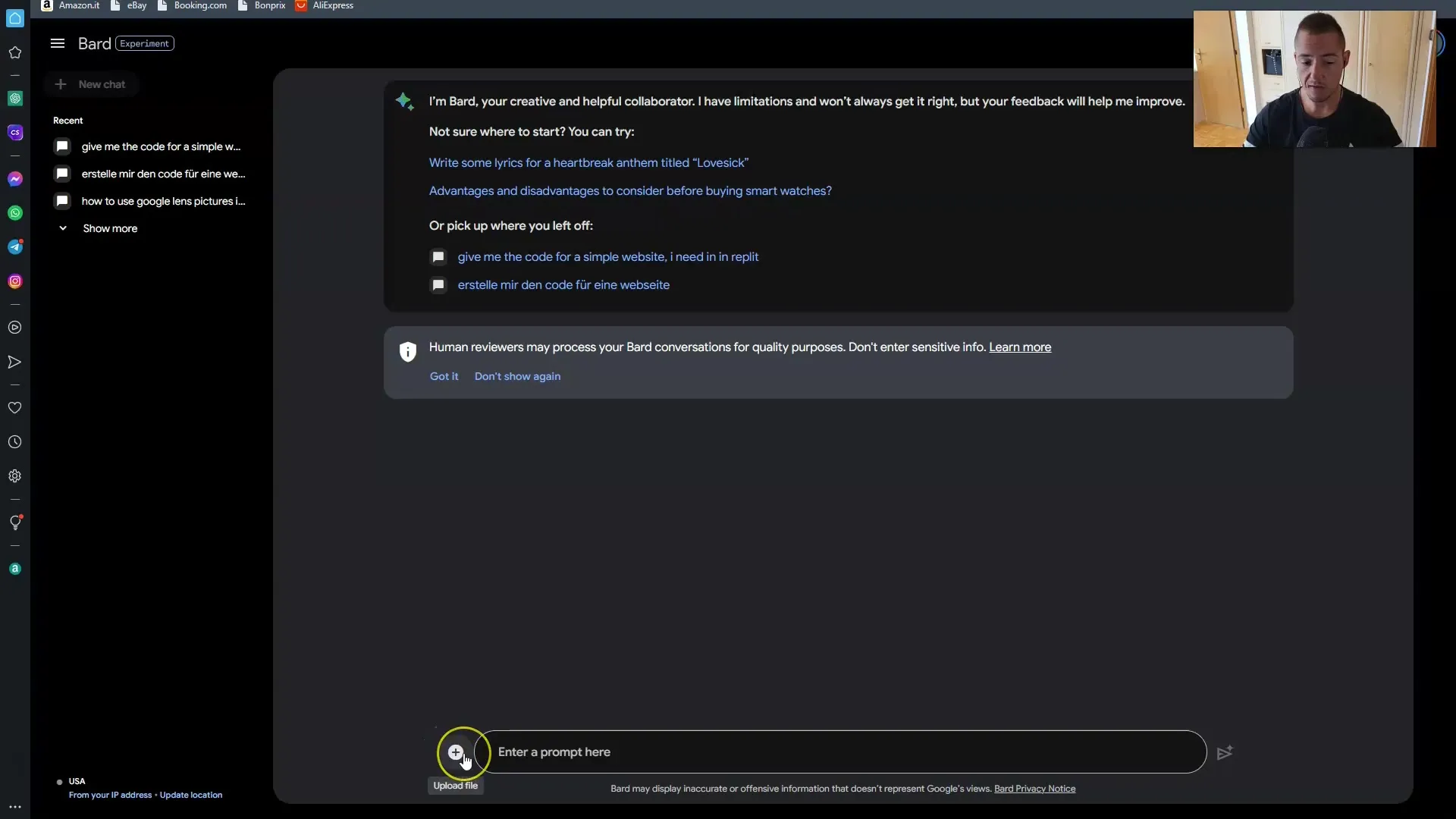Expand the recent chat about website code
The height and width of the screenshot is (819, 1456).
(161, 146)
